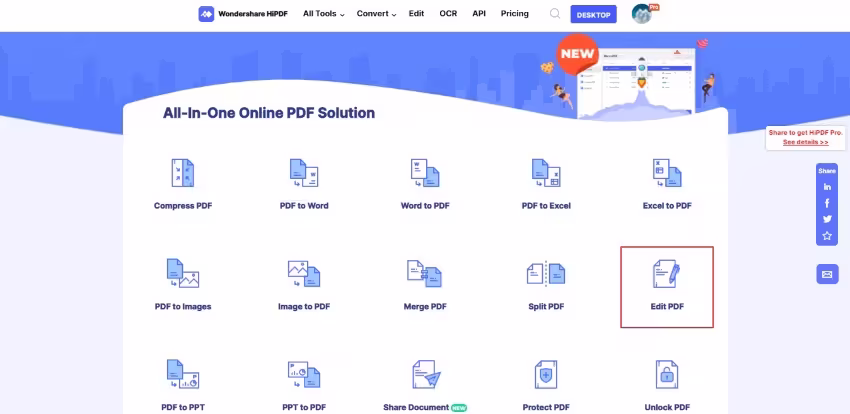Click the DESKTOP button
The height and width of the screenshot is (414, 850).
point(594,15)
